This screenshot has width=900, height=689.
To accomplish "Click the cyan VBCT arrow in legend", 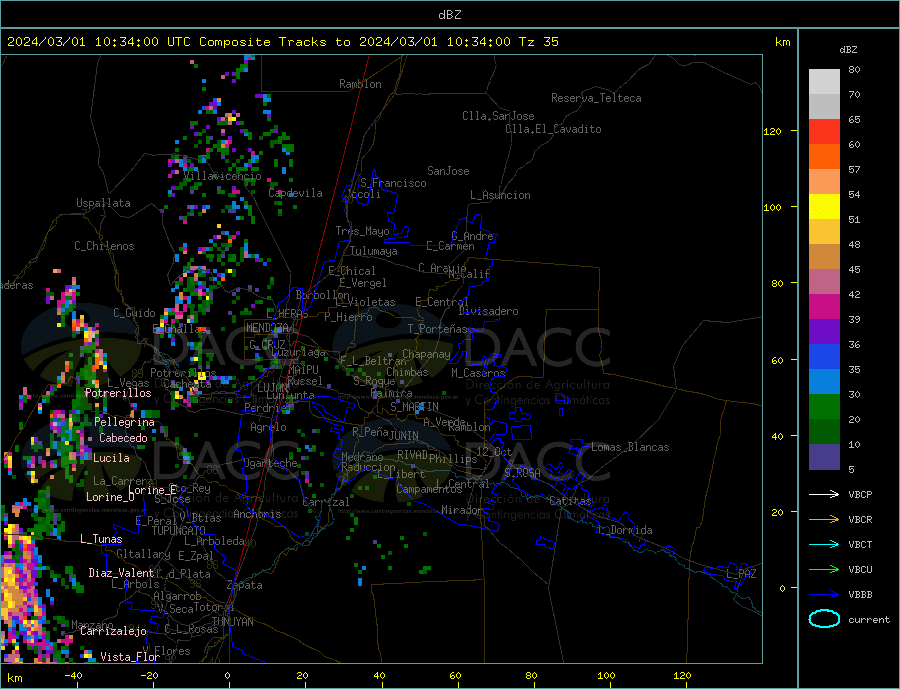I will coord(824,544).
